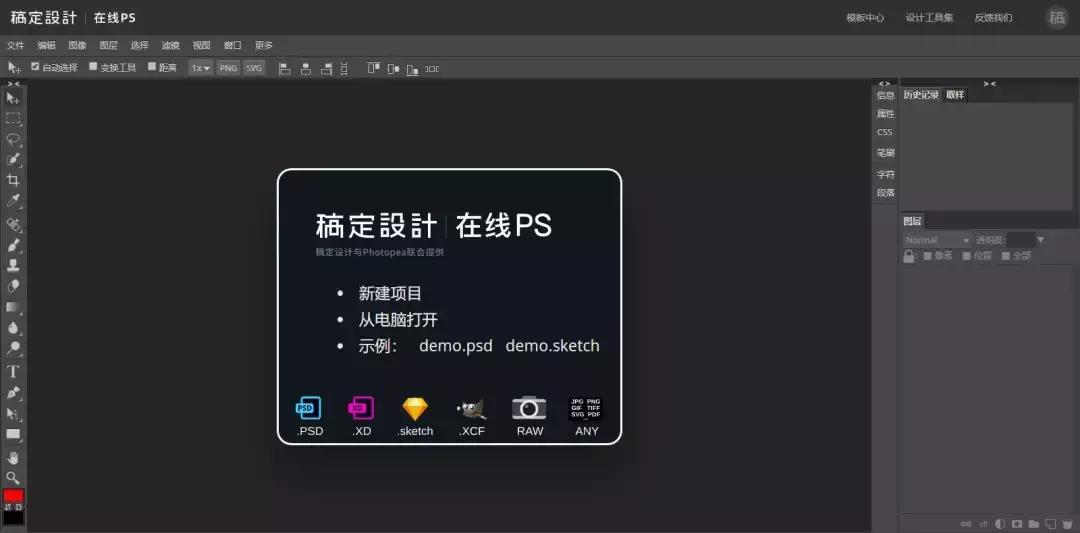
Task: Open the 文件 menu
Action: coord(15,45)
